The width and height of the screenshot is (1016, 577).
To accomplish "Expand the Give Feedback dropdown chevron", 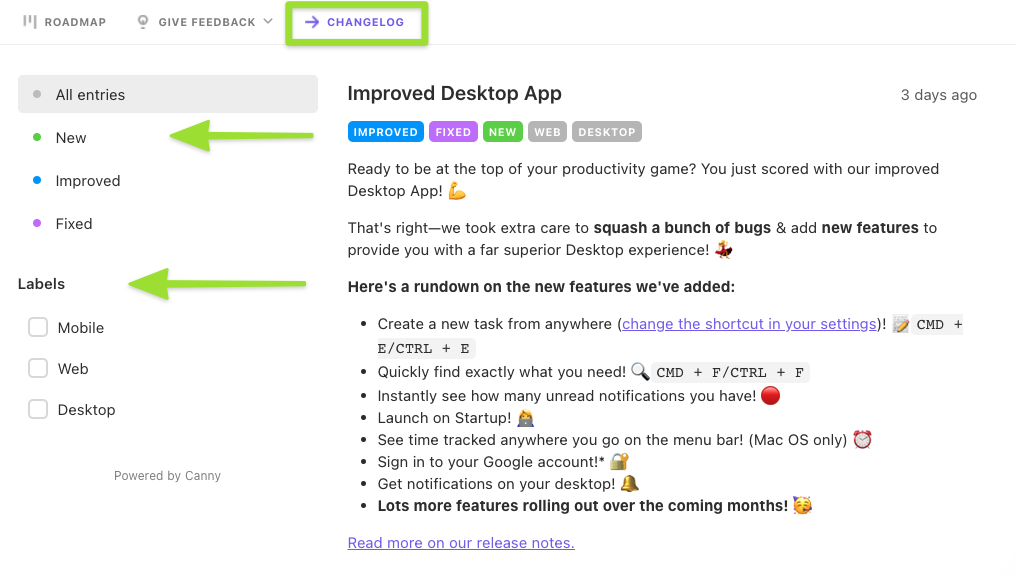I will pos(268,22).
